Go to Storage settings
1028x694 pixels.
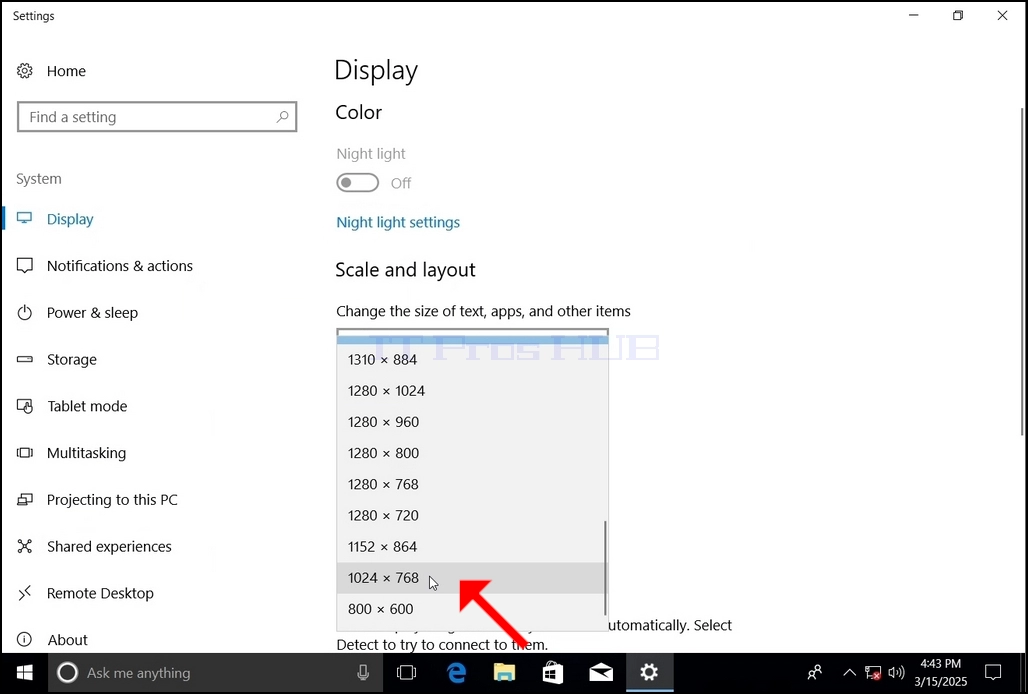(x=71, y=359)
